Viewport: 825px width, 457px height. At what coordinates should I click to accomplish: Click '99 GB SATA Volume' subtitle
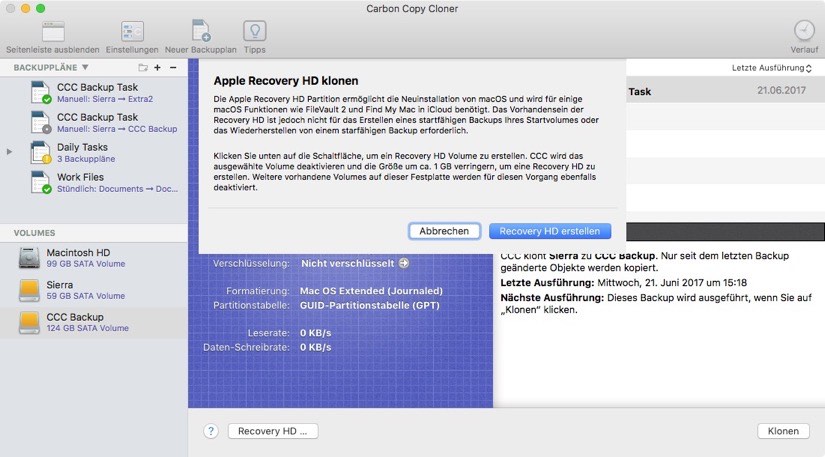(86, 264)
